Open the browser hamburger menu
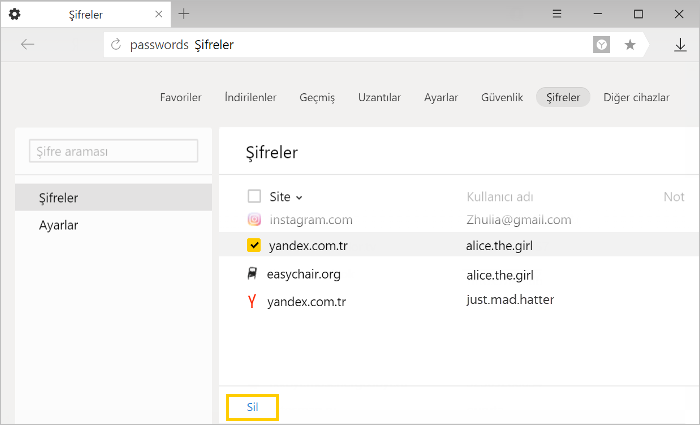The width and height of the screenshot is (700, 425). [557, 14]
